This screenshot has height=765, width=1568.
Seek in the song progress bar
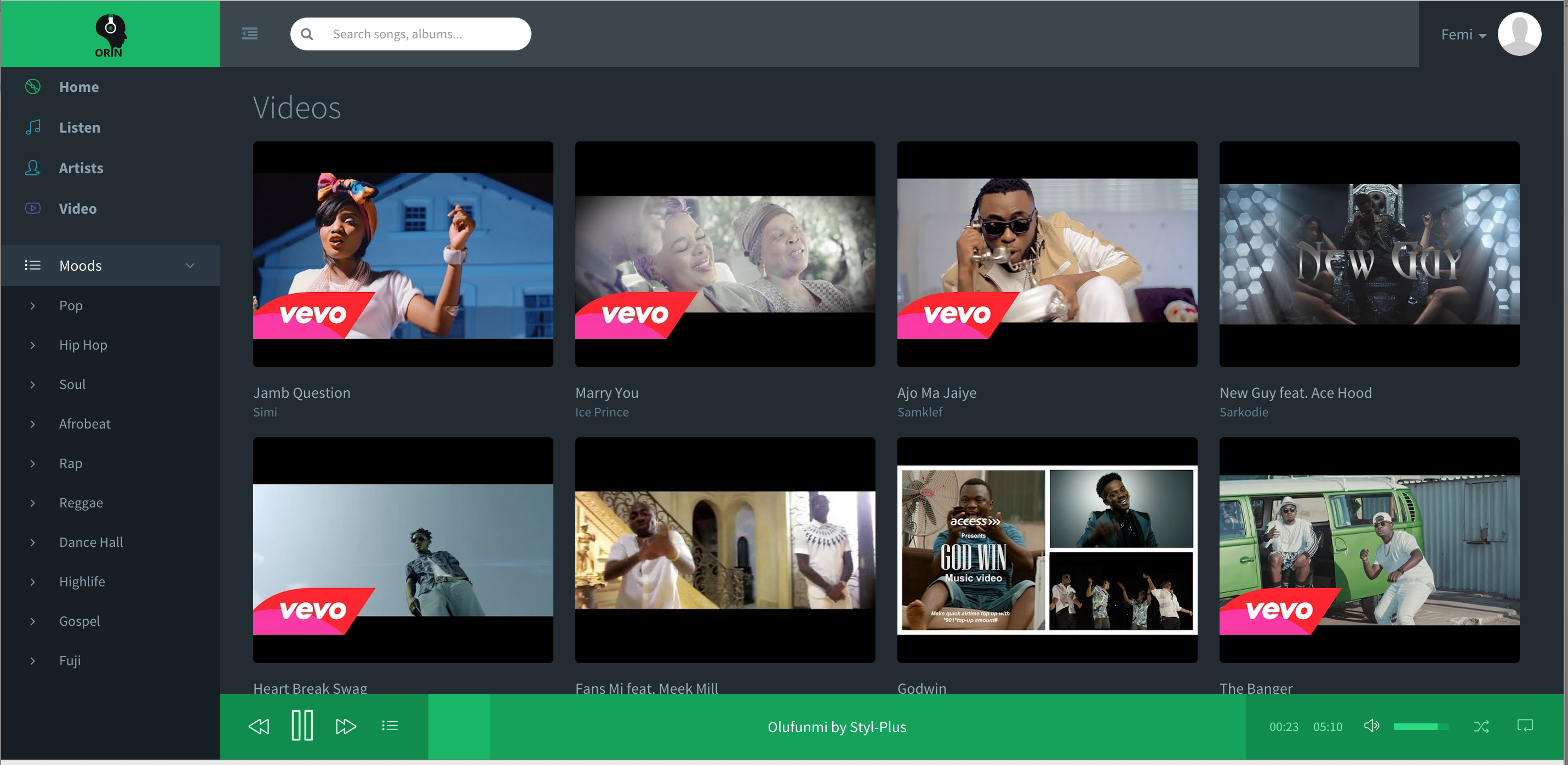pyautogui.click(x=837, y=727)
